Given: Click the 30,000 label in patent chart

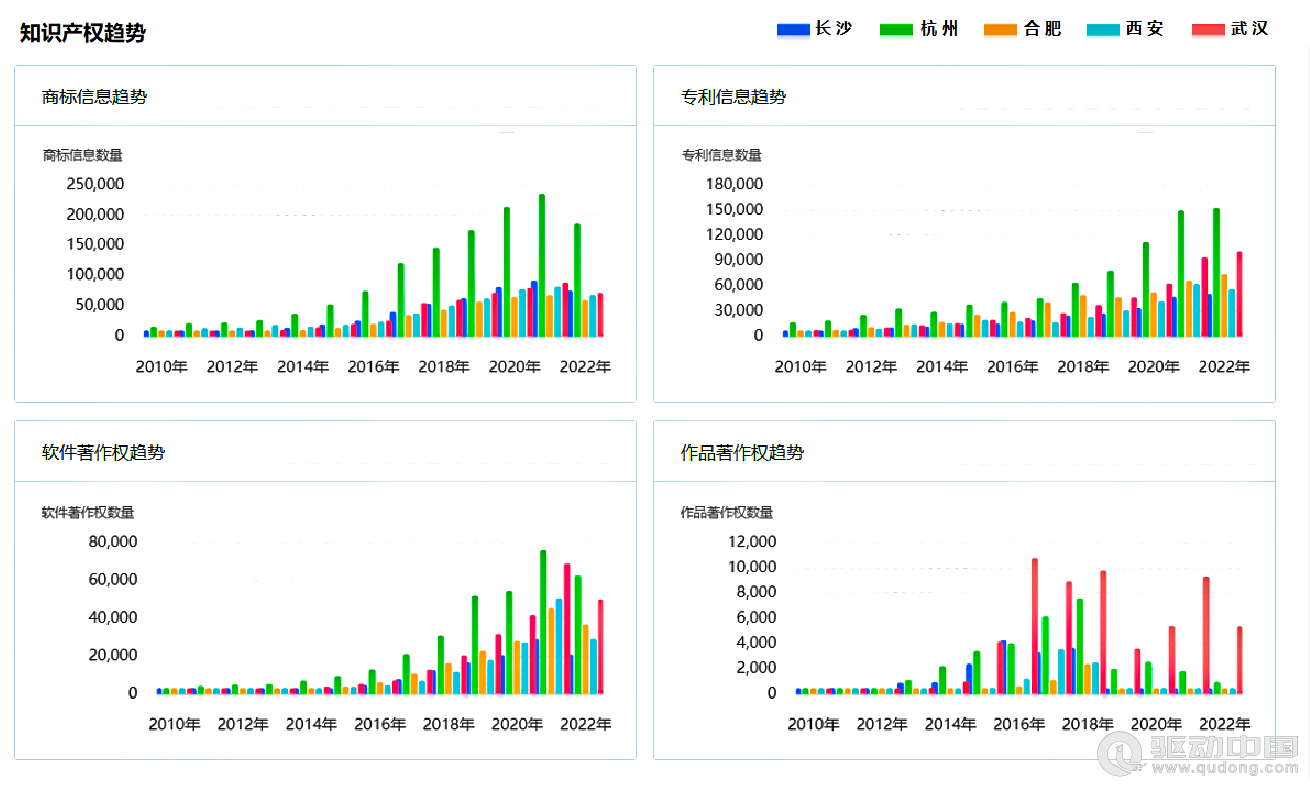Looking at the screenshot, I should (x=739, y=310).
